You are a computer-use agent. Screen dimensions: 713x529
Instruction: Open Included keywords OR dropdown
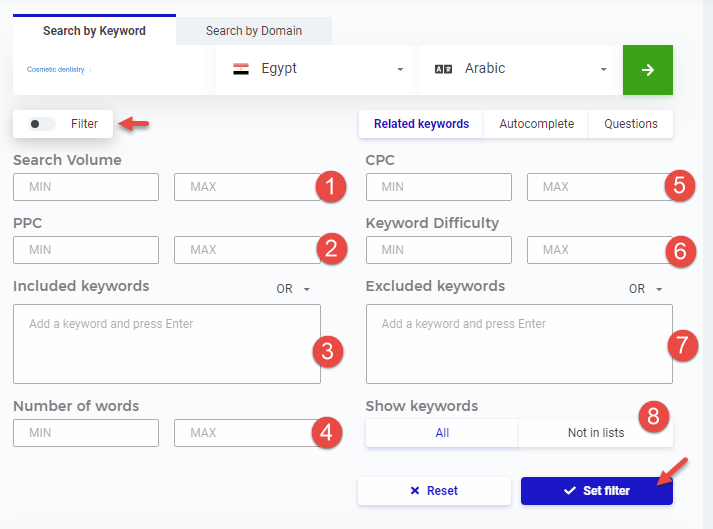[293, 289]
